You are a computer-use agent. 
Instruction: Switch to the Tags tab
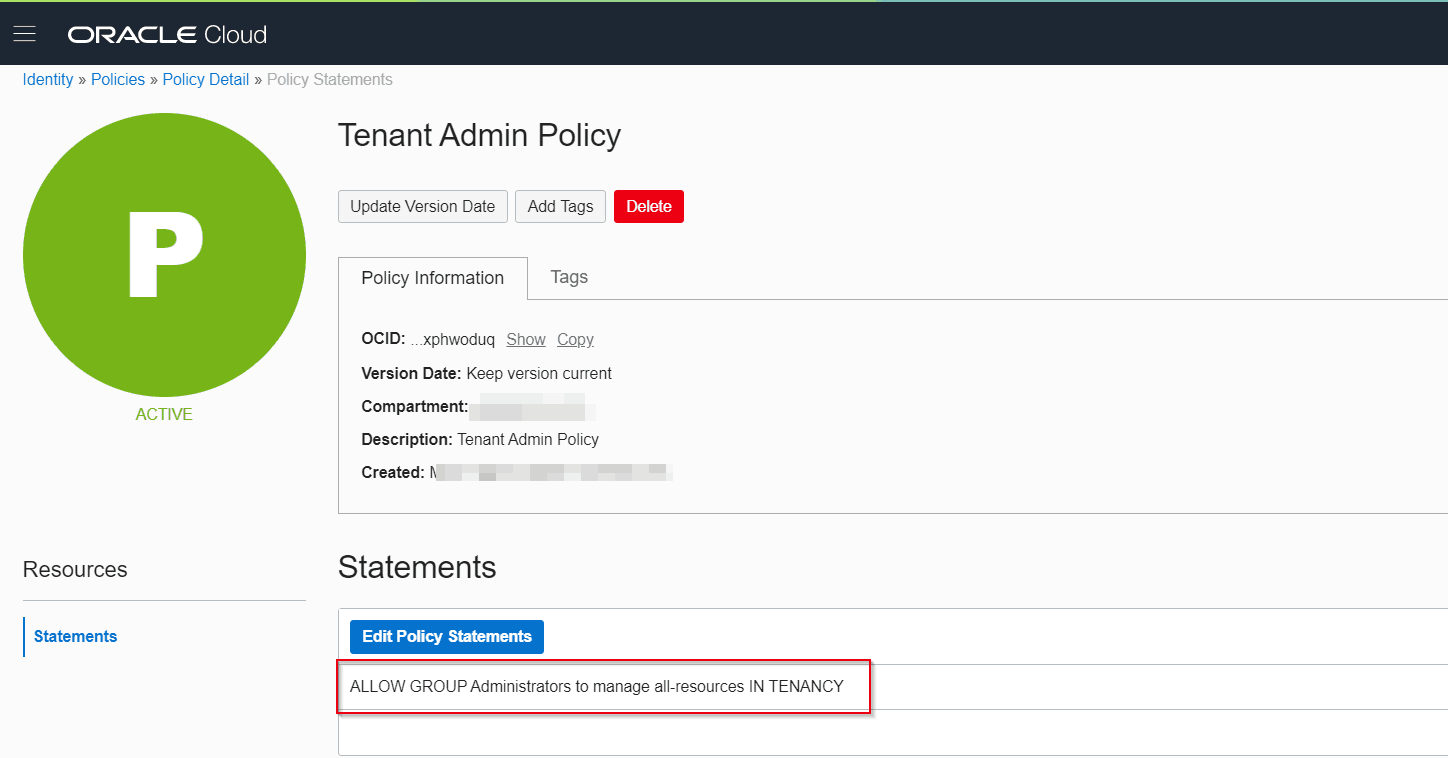coord(568,278)
